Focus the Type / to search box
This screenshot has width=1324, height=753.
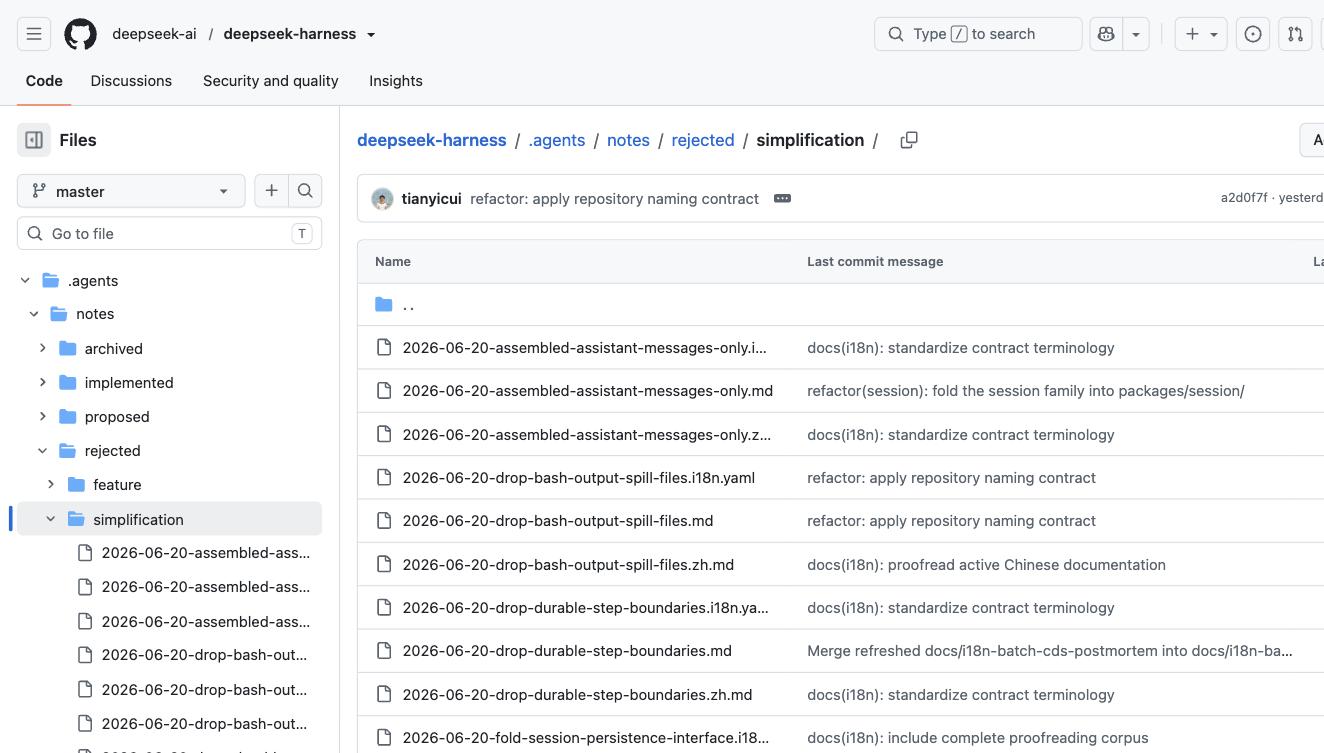978,34
